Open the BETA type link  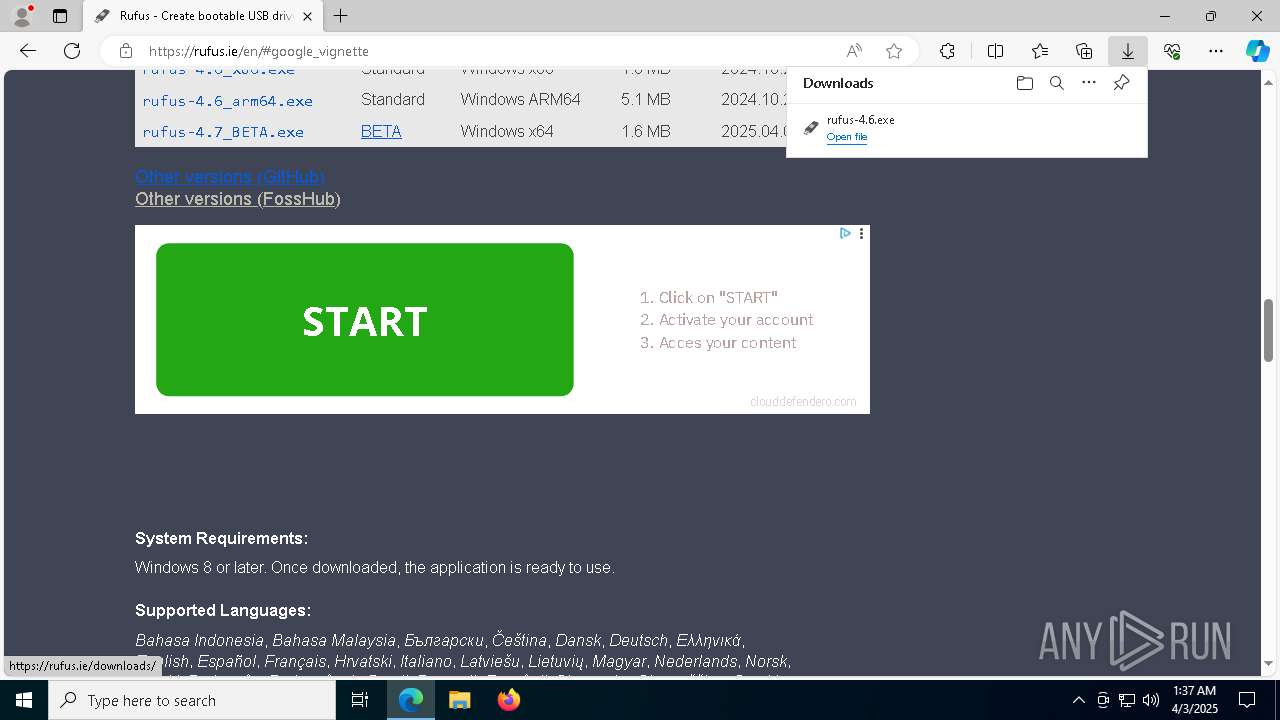coord(381,131)
